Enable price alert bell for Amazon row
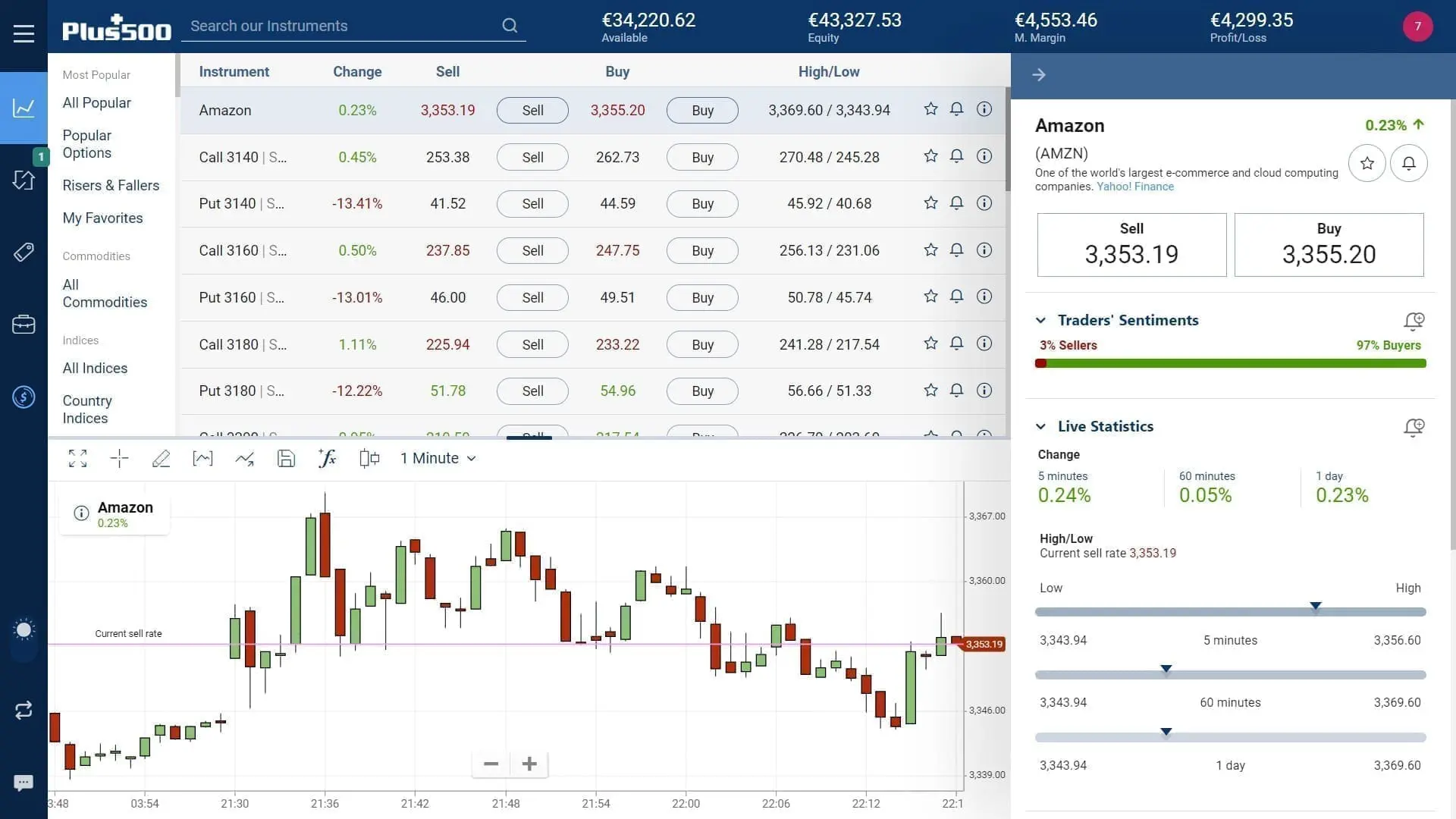The image size is (1456, 819). (x=956, y=109)
